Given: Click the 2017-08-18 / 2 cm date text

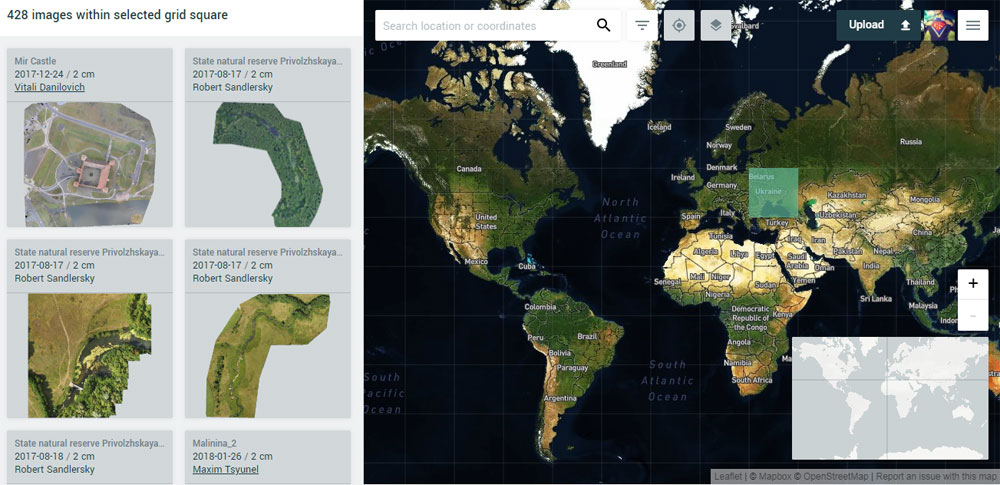Looking at the screenshot, I should point(54,456).
